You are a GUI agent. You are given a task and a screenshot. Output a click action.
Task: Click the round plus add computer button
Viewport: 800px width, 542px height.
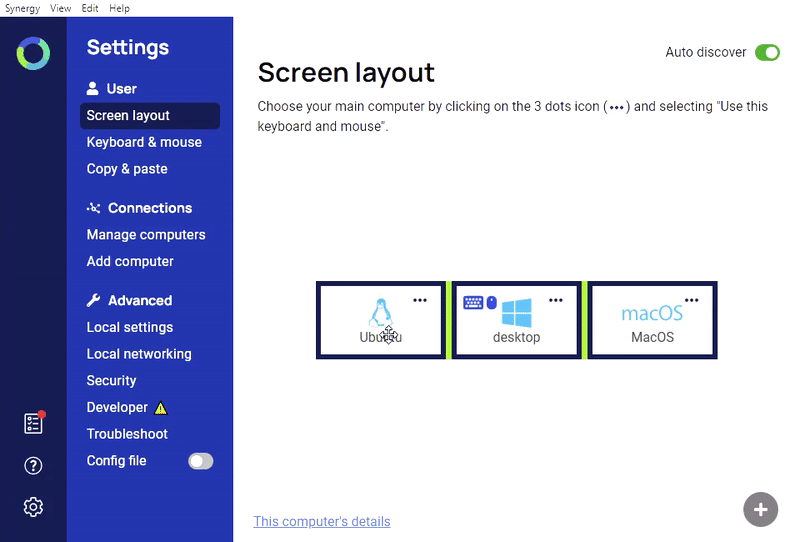pos(760,509)
